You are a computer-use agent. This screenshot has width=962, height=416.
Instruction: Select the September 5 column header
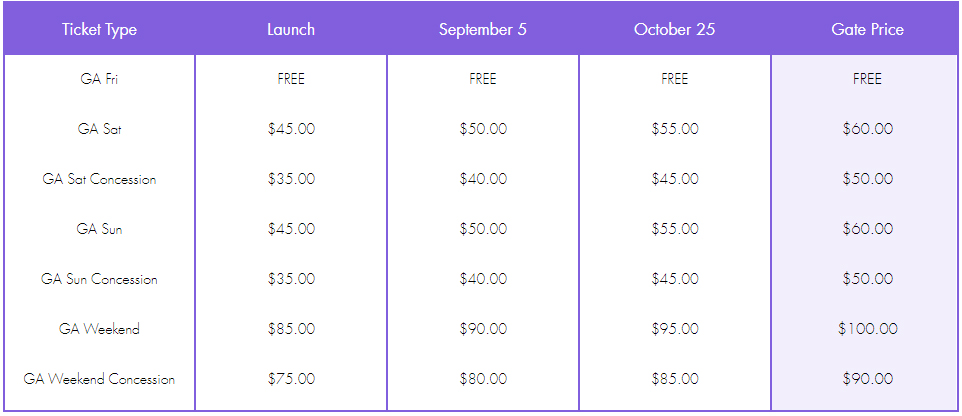[x=483, y=29]
